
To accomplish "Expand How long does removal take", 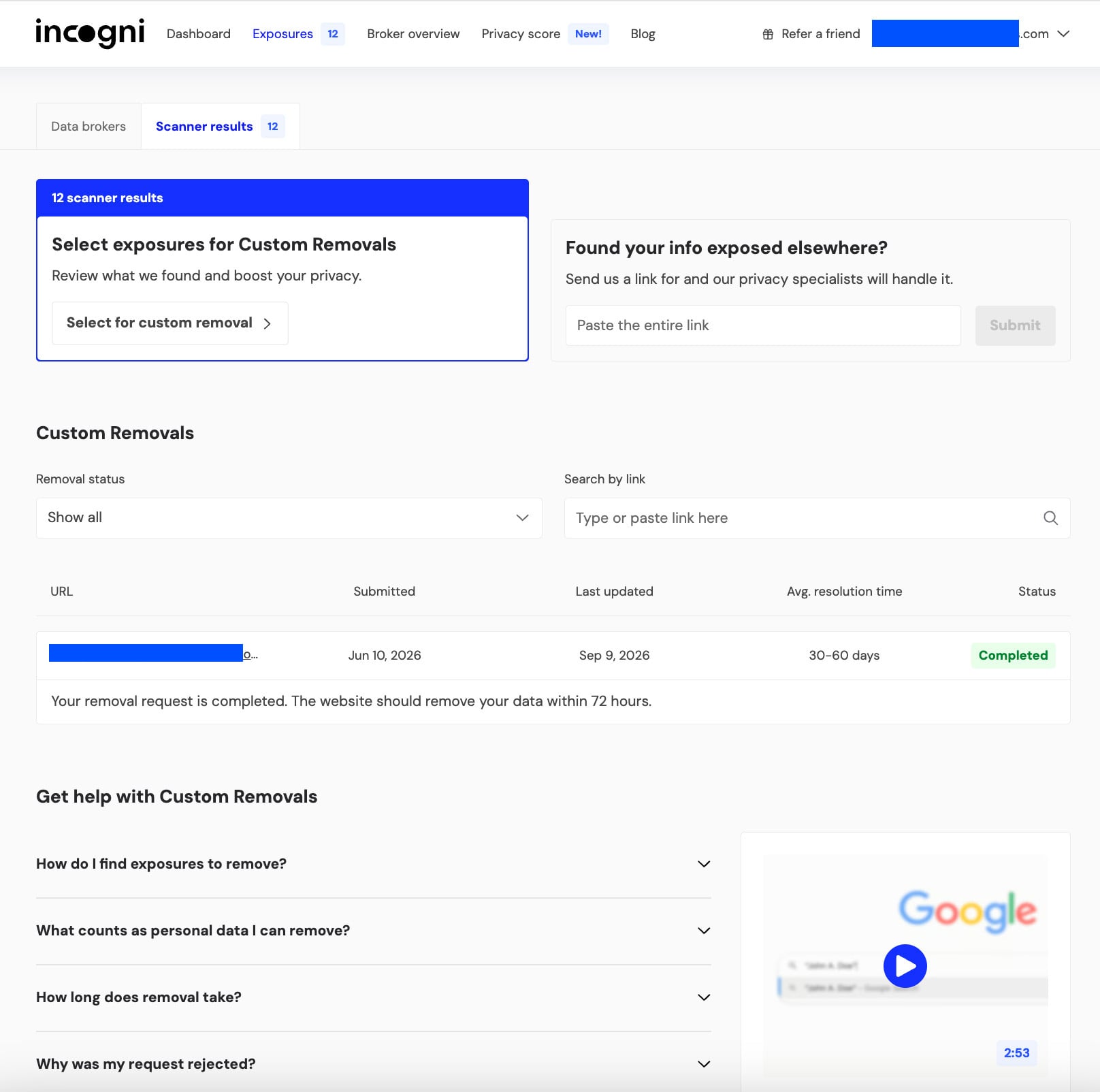I will pos(374,997).
